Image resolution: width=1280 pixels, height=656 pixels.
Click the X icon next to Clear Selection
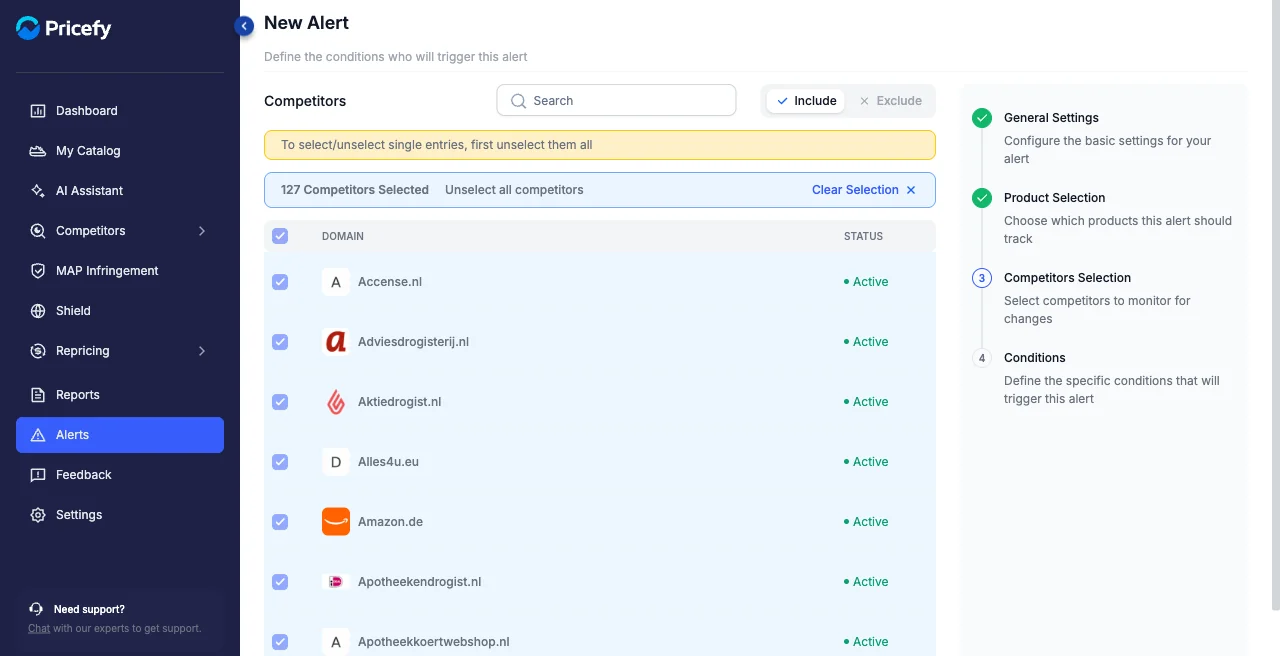tap(911, 190)
